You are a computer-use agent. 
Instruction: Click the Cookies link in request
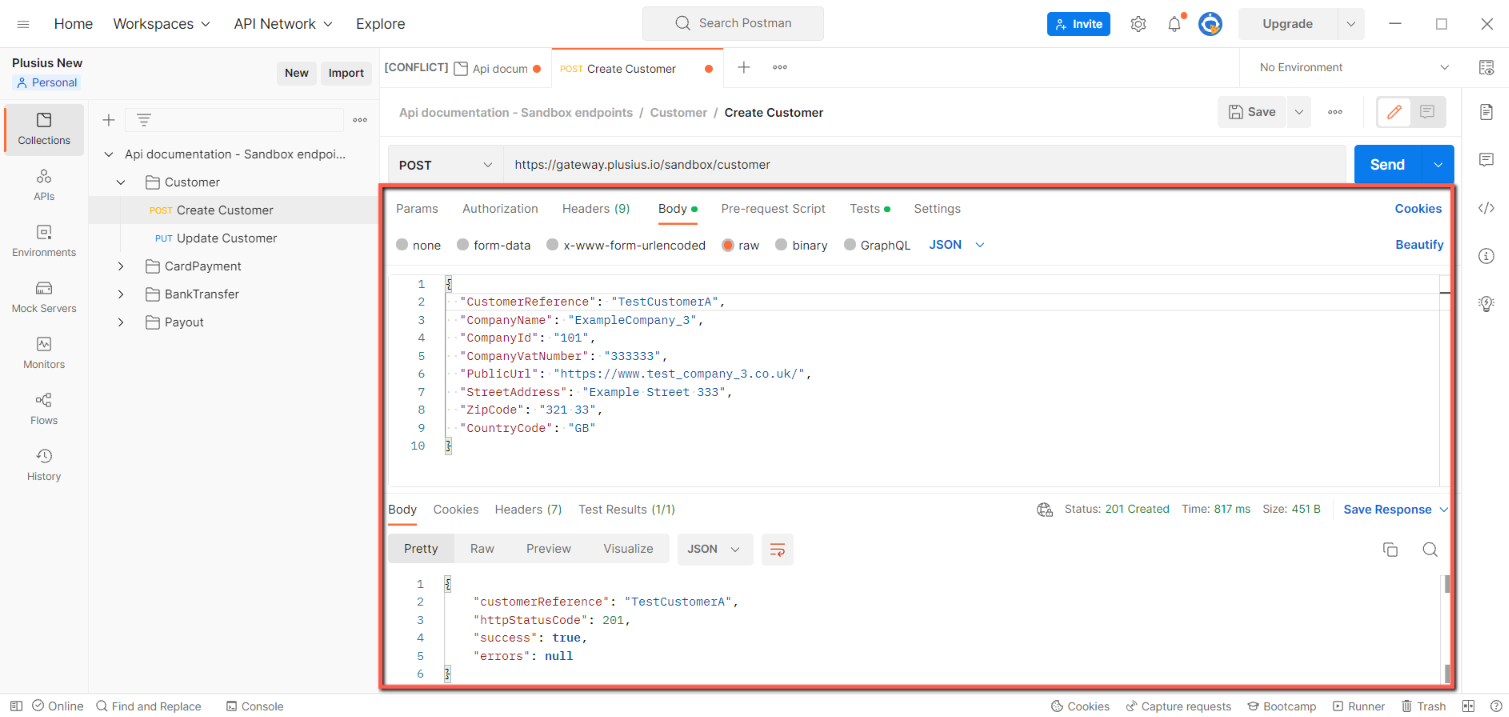tap(1418, 209)
